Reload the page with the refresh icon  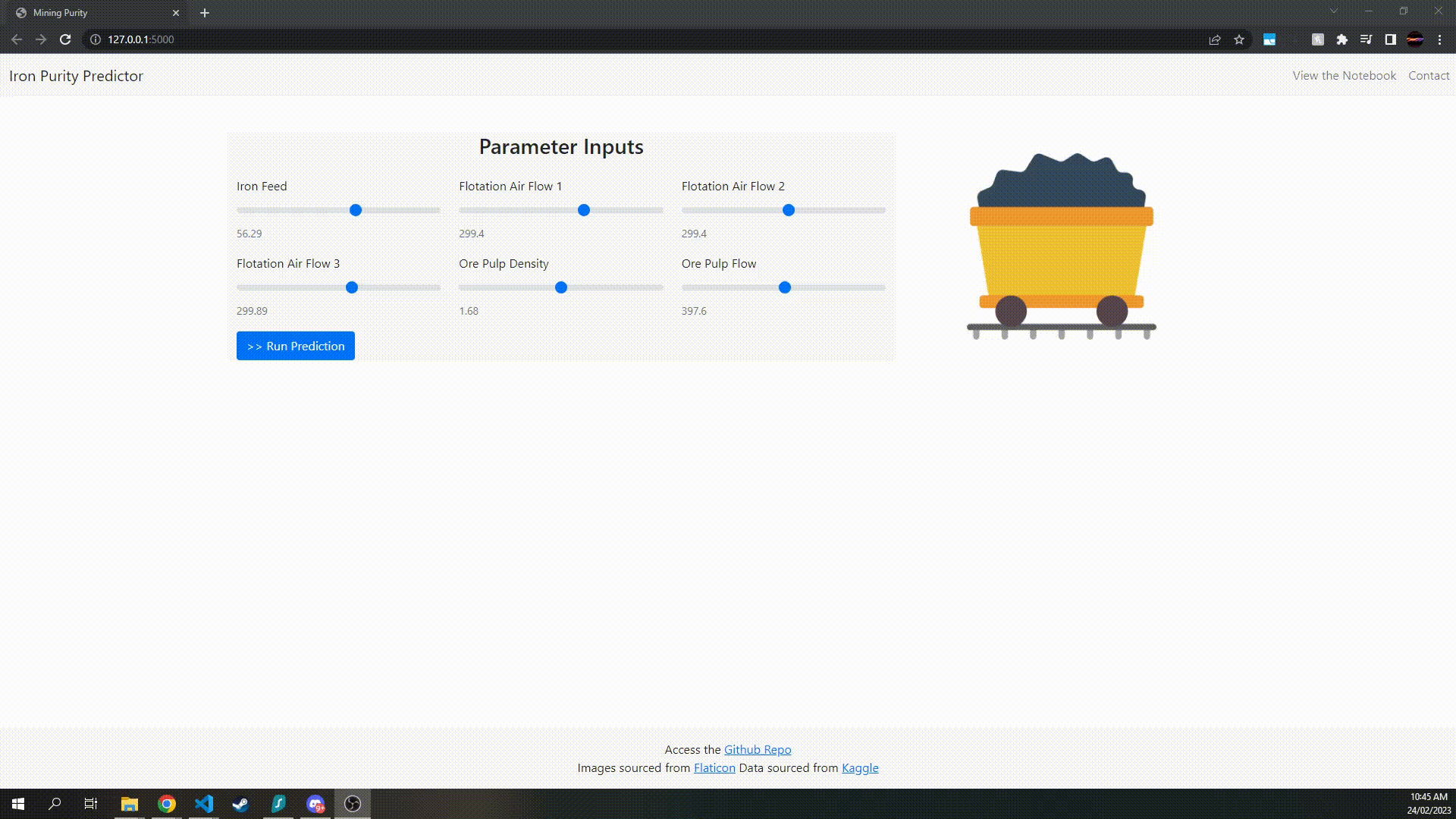point(65,39)
